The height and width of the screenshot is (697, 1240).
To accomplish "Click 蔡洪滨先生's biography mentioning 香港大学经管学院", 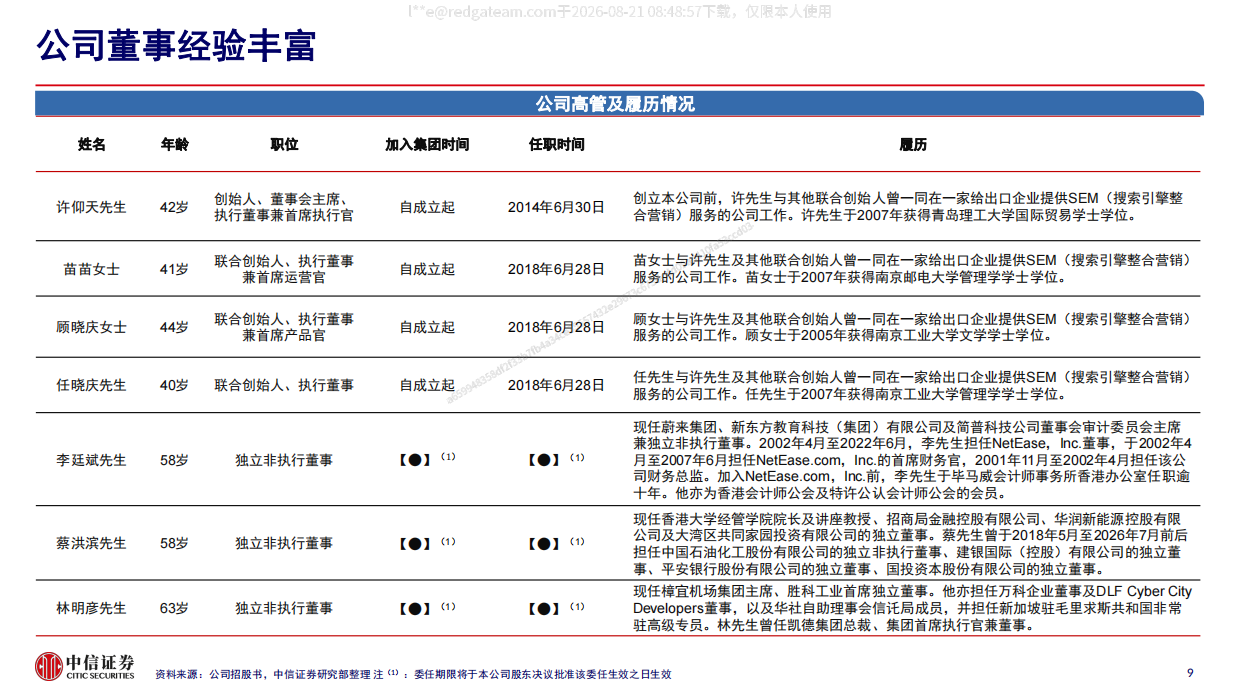I will (909, 543).
